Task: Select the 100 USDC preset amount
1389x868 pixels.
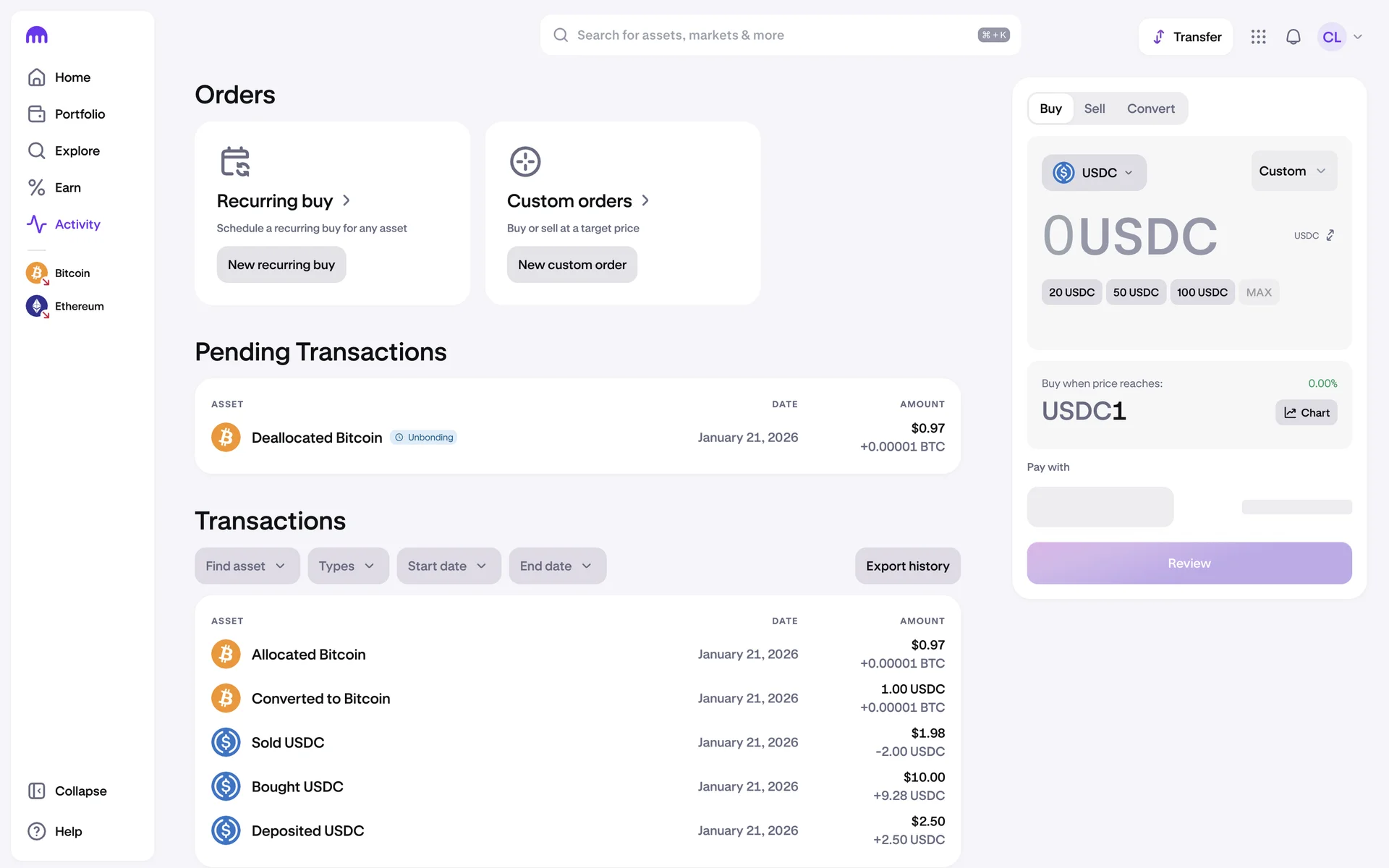Action: (x=1202, y=292)
